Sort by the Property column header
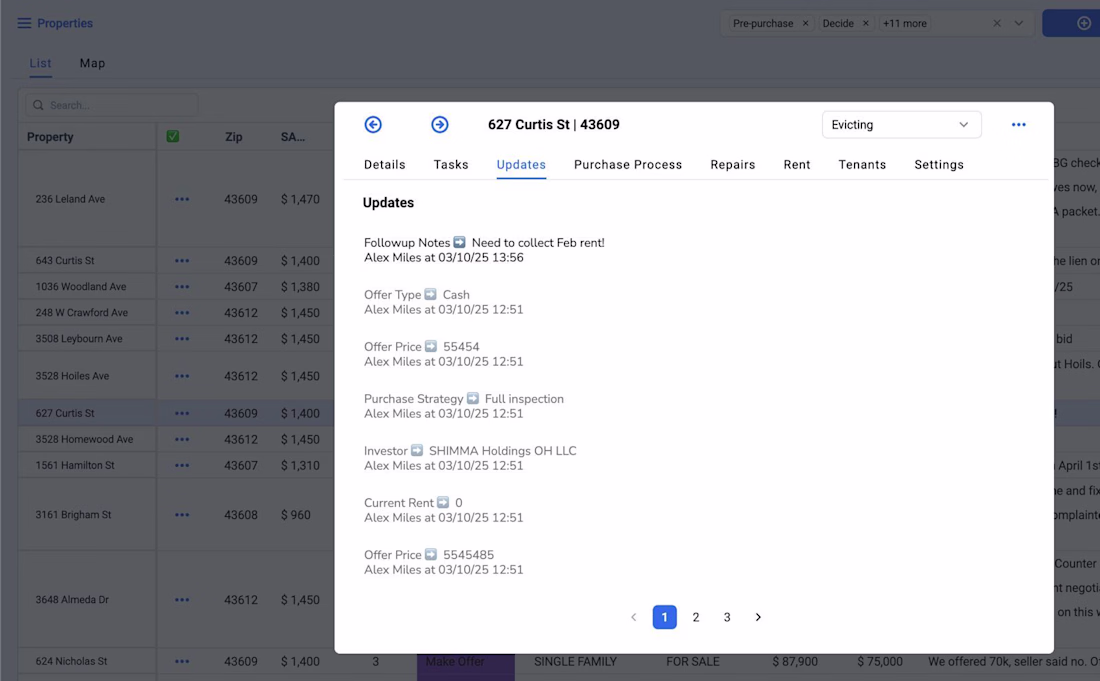The height and width of the screenshot is (681, 1100). [x=50, y=137]
